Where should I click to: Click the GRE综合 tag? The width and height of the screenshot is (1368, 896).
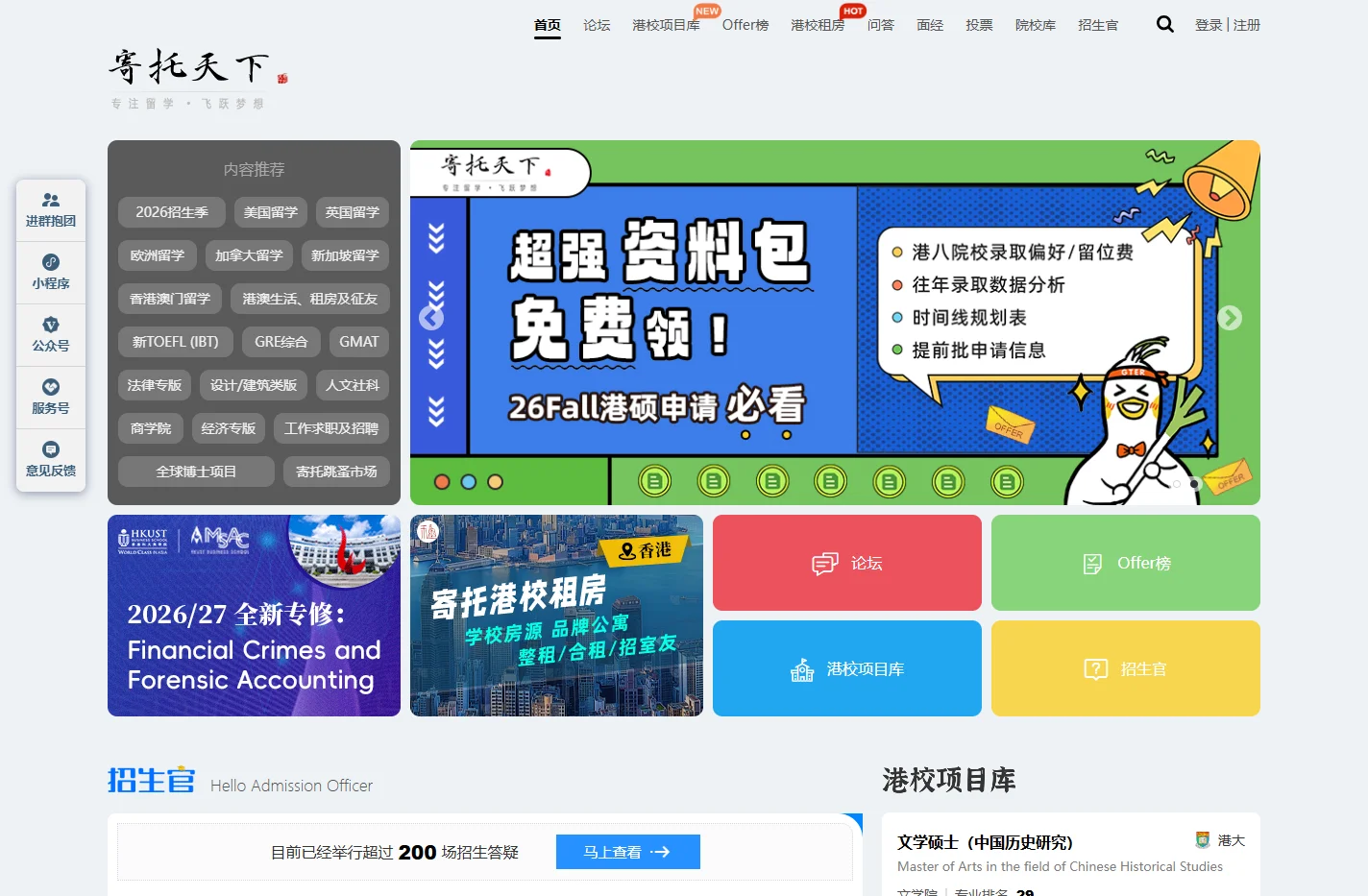pyautogui.click(x=281, y=342)
